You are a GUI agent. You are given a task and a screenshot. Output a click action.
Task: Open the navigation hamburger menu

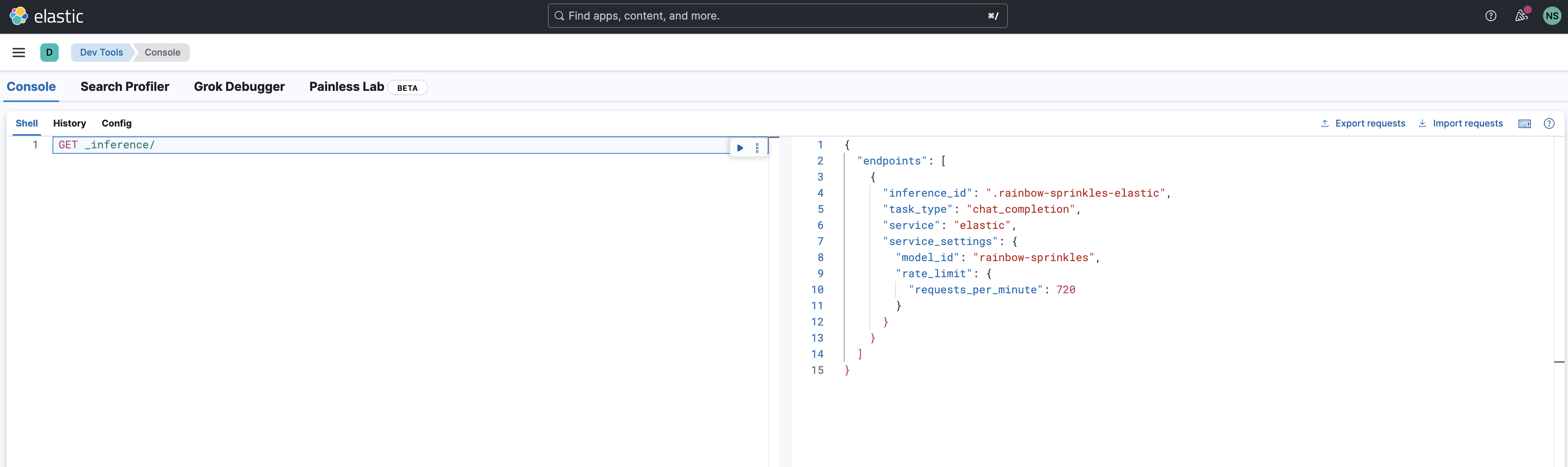[x=19, y=53]
